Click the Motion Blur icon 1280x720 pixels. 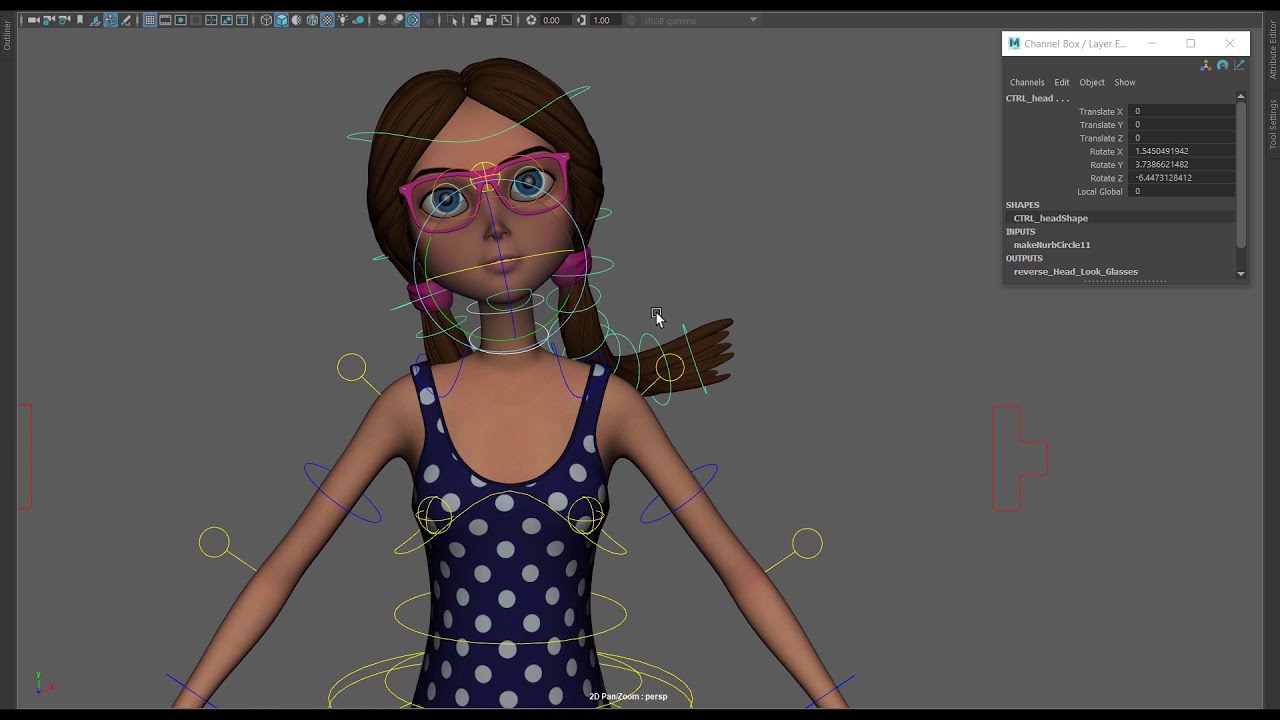coord(398,20)
